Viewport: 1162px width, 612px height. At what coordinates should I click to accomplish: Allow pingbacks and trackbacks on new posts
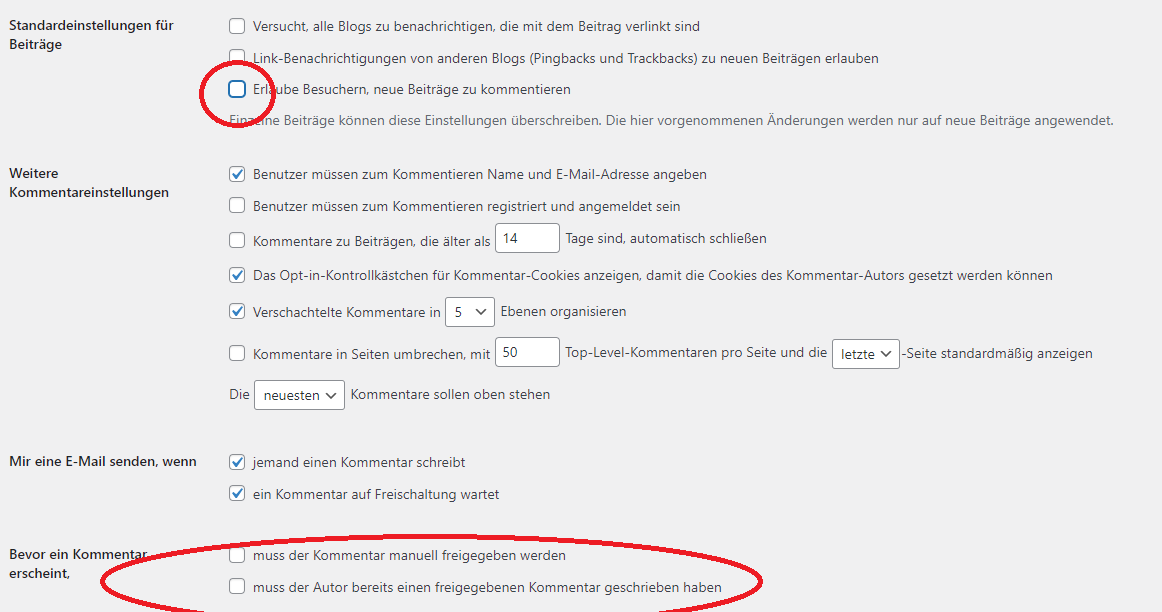pyautogui.click(x=237, y=58)
